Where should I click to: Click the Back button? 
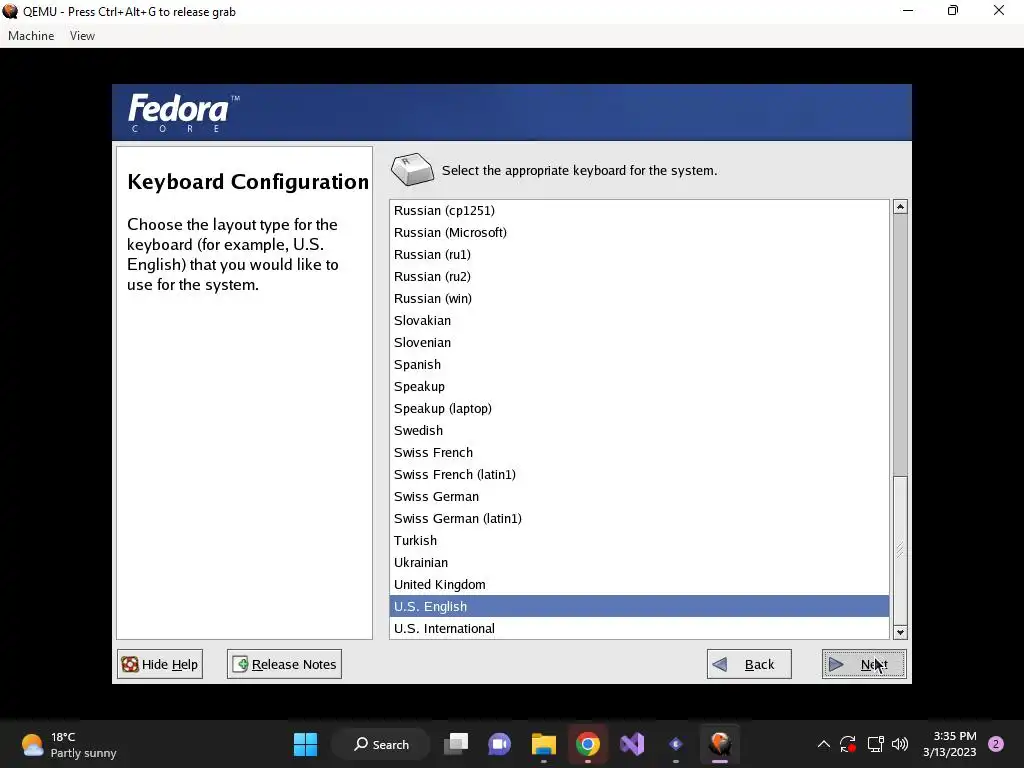click(x=749, y=664)
